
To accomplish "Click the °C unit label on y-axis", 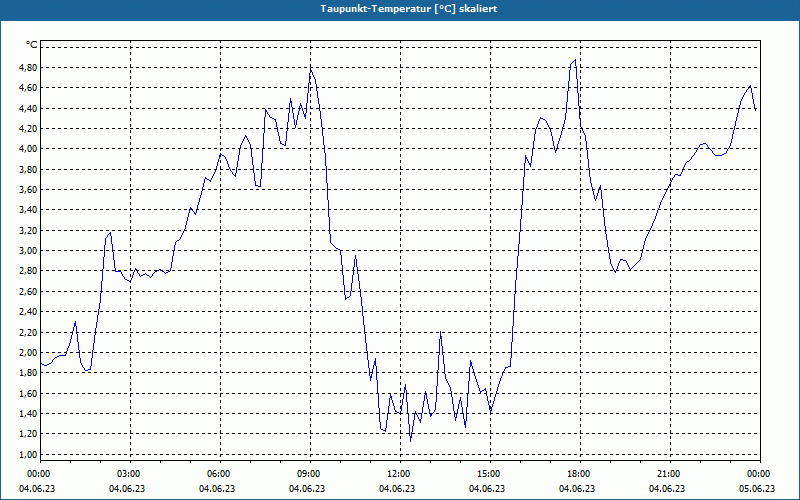I will point(32,45).
